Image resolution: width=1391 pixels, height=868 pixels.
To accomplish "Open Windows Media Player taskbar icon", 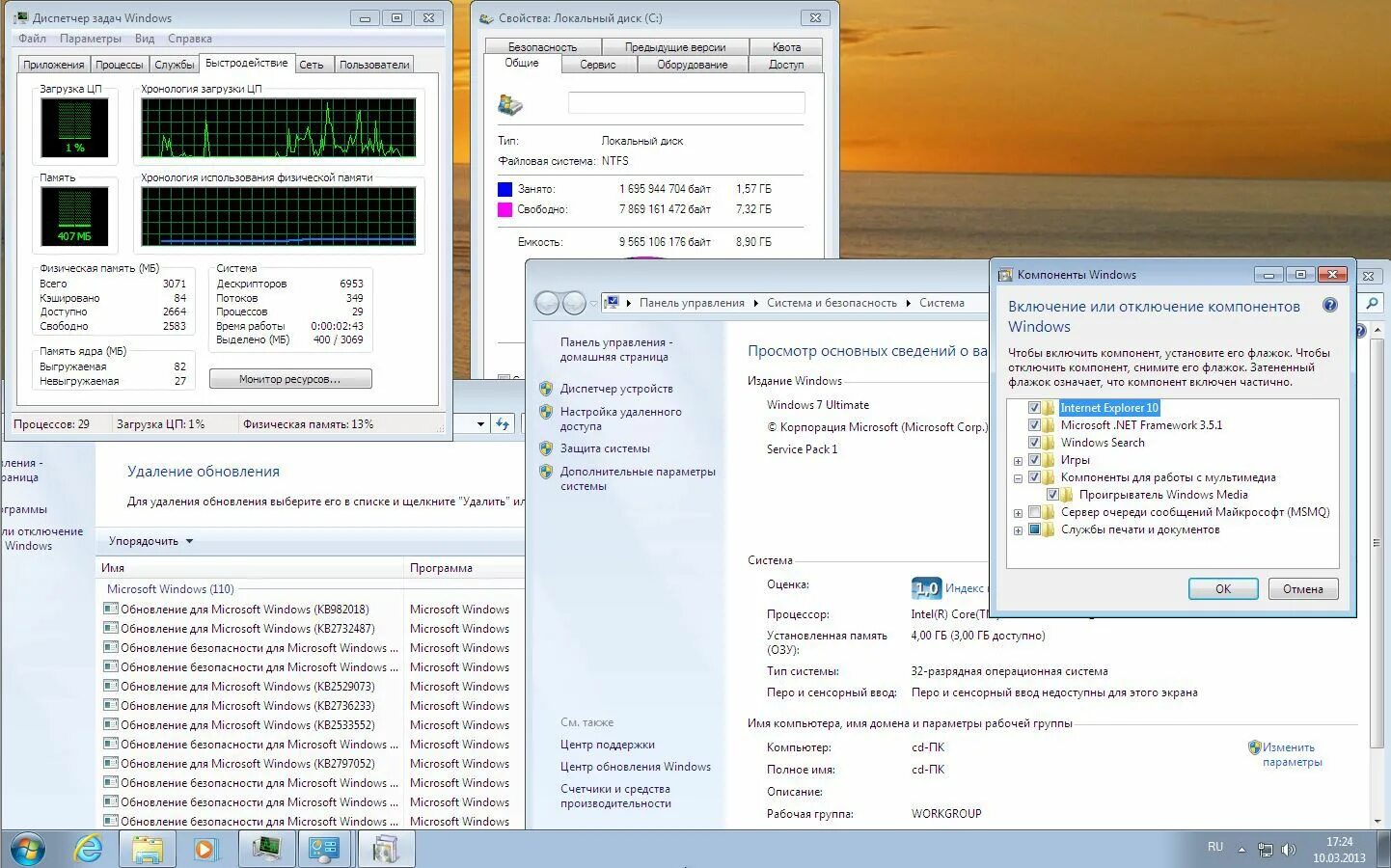I will (x=205, y=849).
